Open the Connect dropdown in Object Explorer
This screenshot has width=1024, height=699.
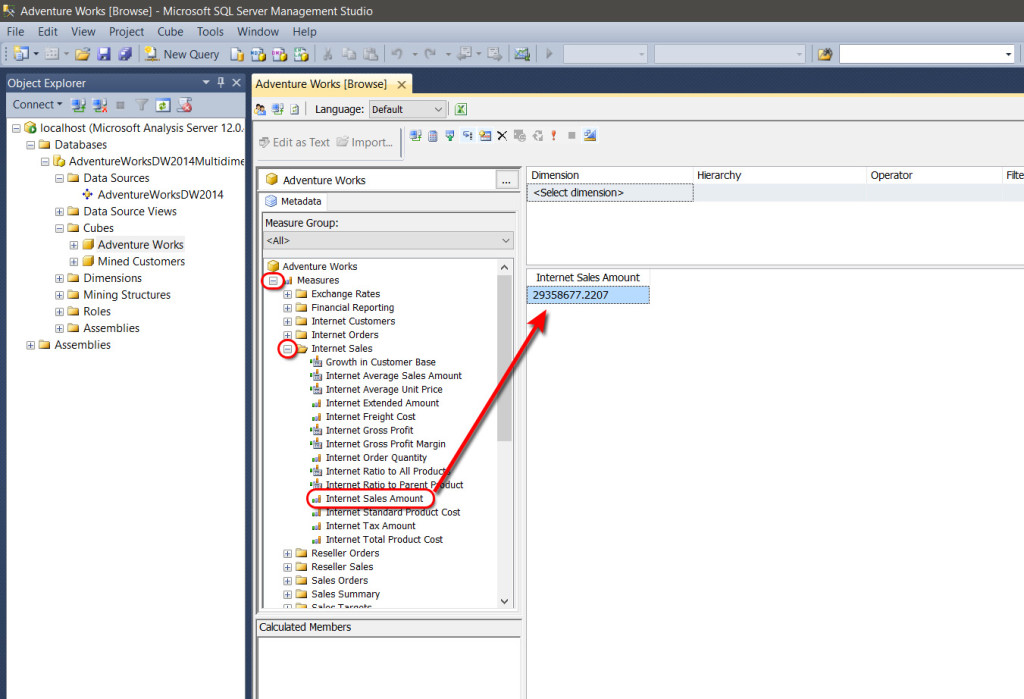[x=37, y=104]
